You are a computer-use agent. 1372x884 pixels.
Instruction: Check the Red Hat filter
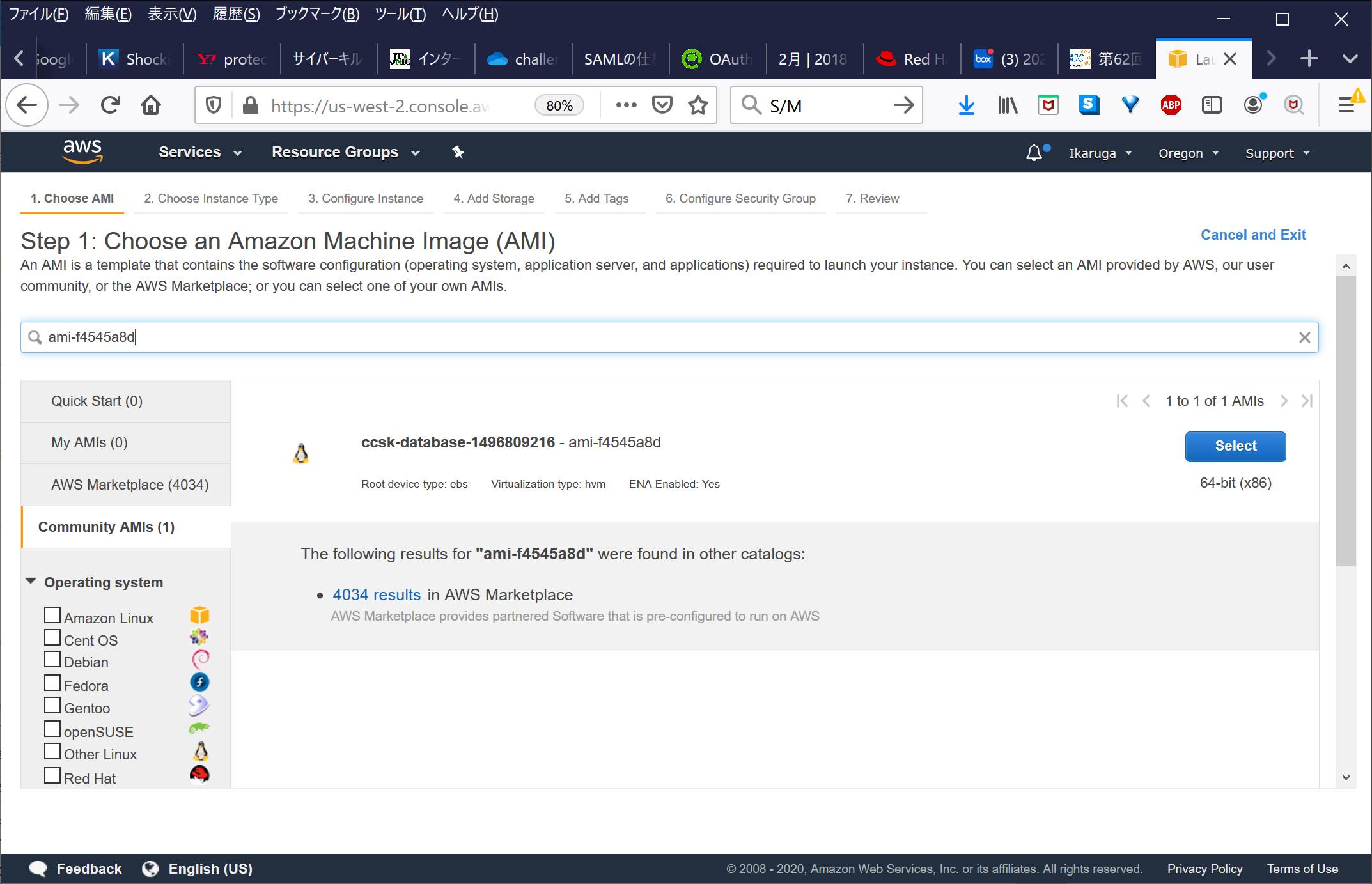coord(52,776)
